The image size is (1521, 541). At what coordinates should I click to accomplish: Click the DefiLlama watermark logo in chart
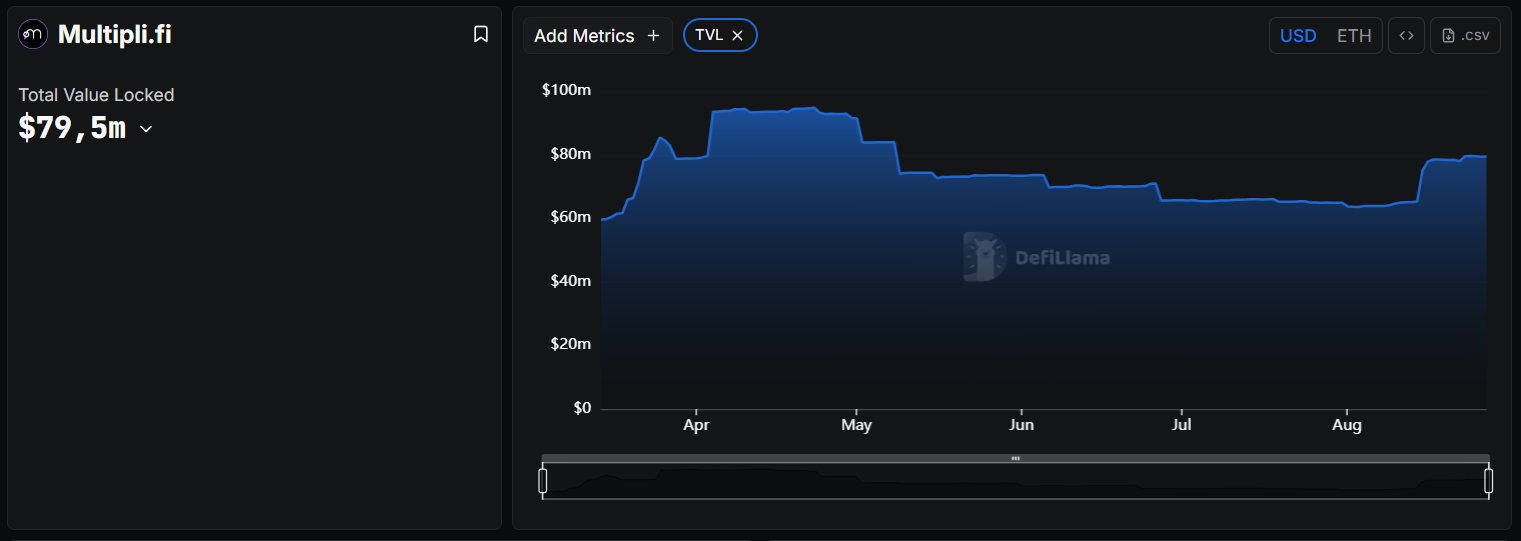pos(1036,257)
